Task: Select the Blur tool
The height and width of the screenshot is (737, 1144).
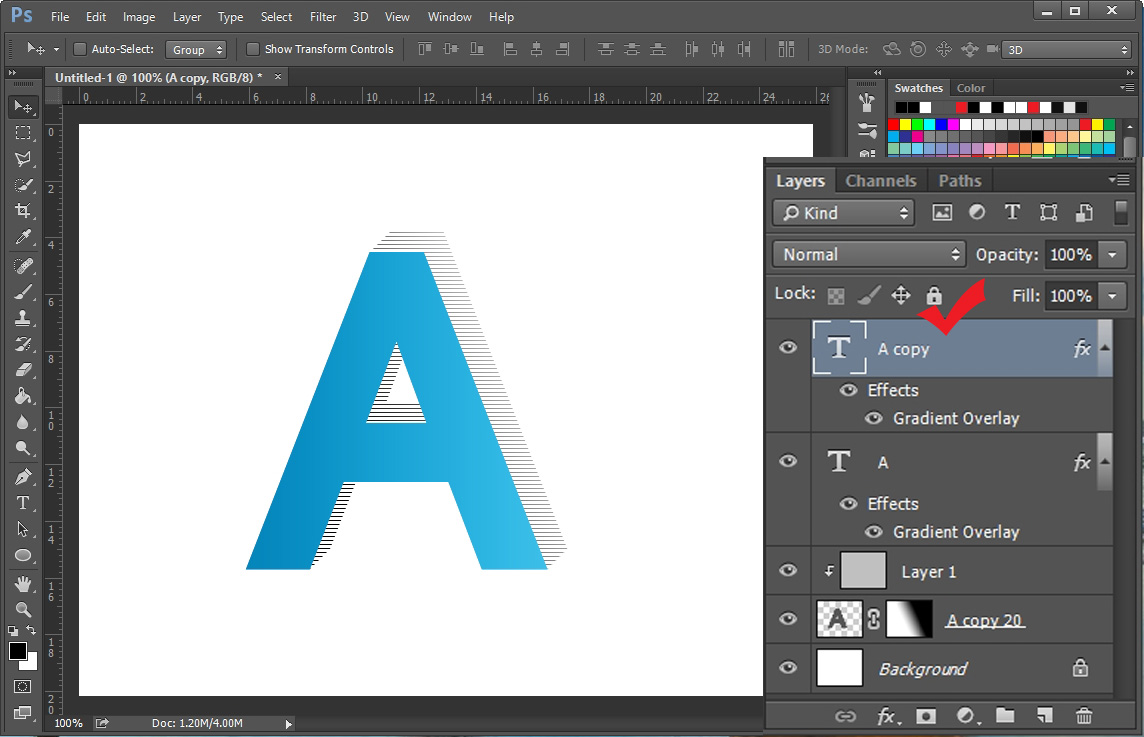Action: tap(23, 422)
